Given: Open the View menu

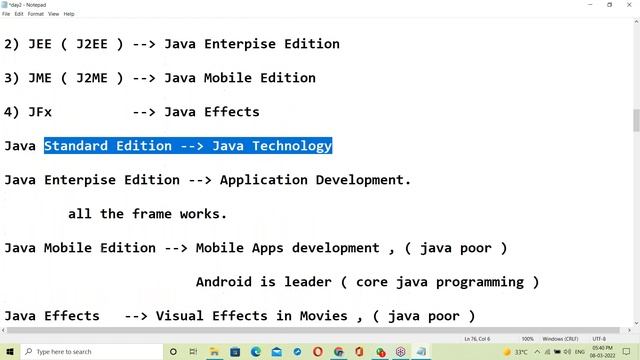Looking at the screenshot, I should [53, 14].
